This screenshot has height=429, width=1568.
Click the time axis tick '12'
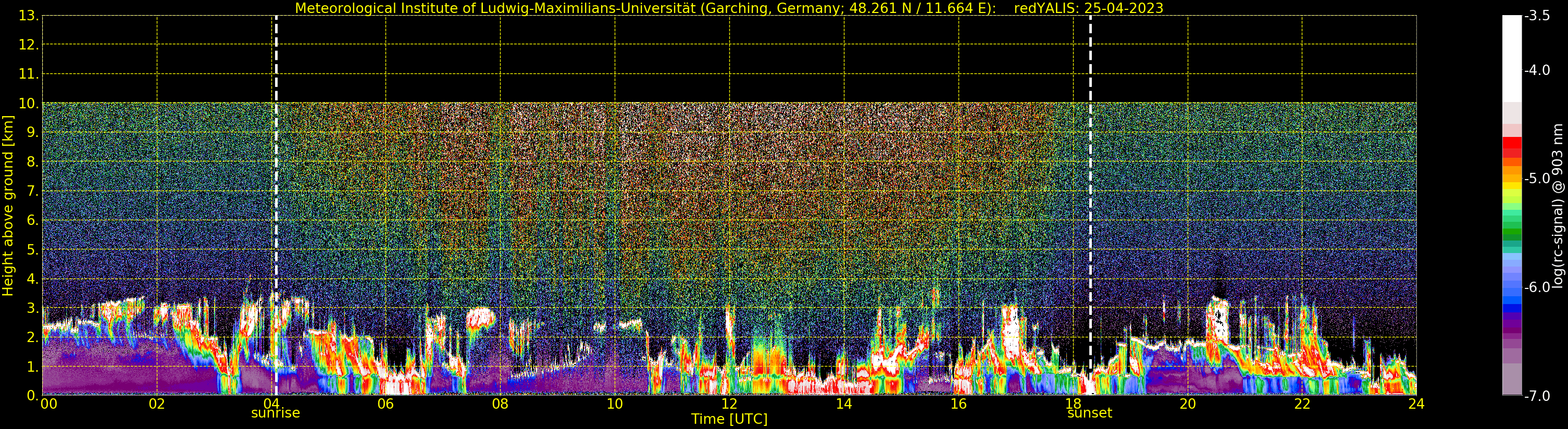click(x=729, y=403)
